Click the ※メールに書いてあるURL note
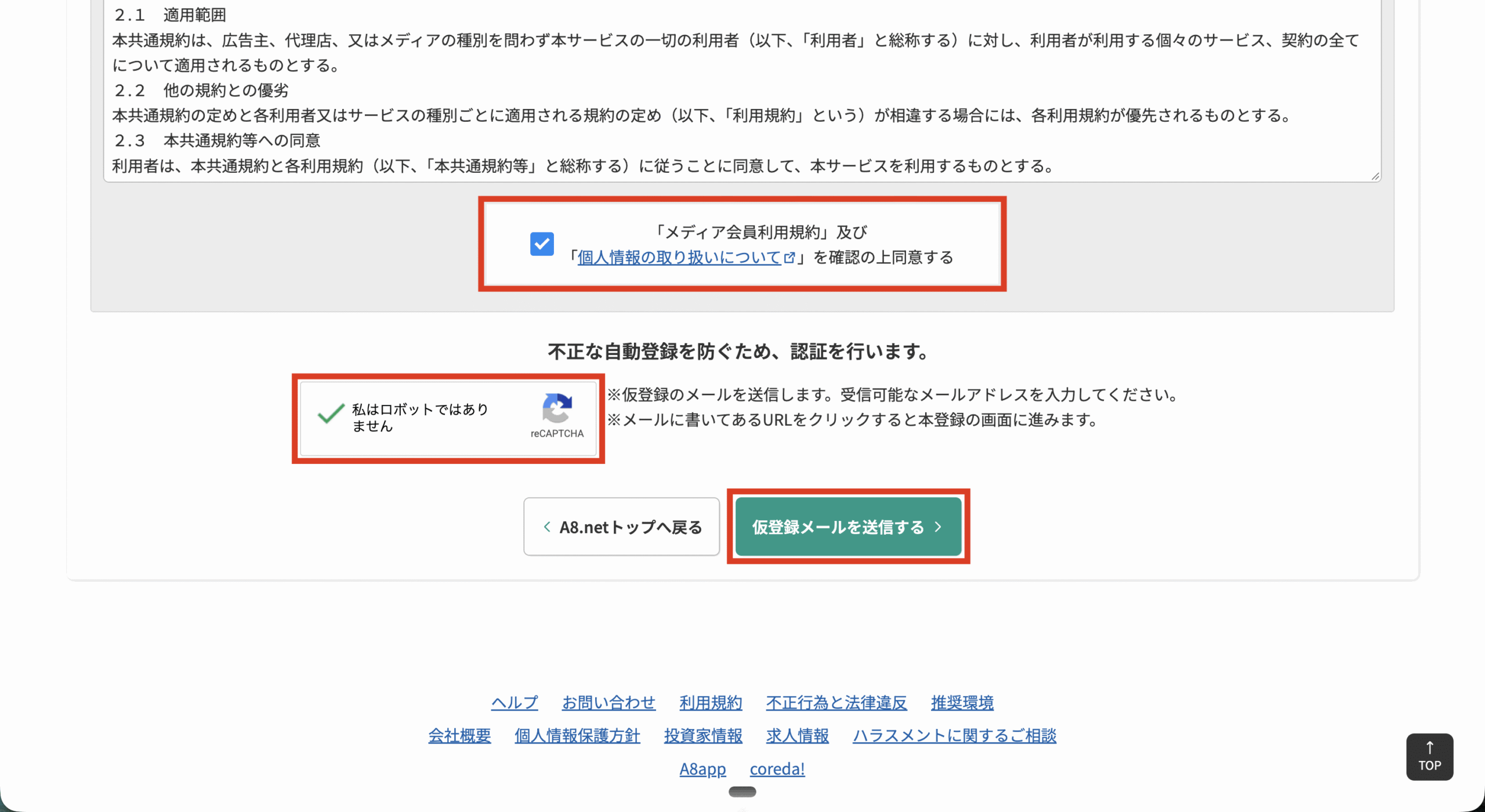This screenshot has width=1485, height=812. (x=853, y=420)
